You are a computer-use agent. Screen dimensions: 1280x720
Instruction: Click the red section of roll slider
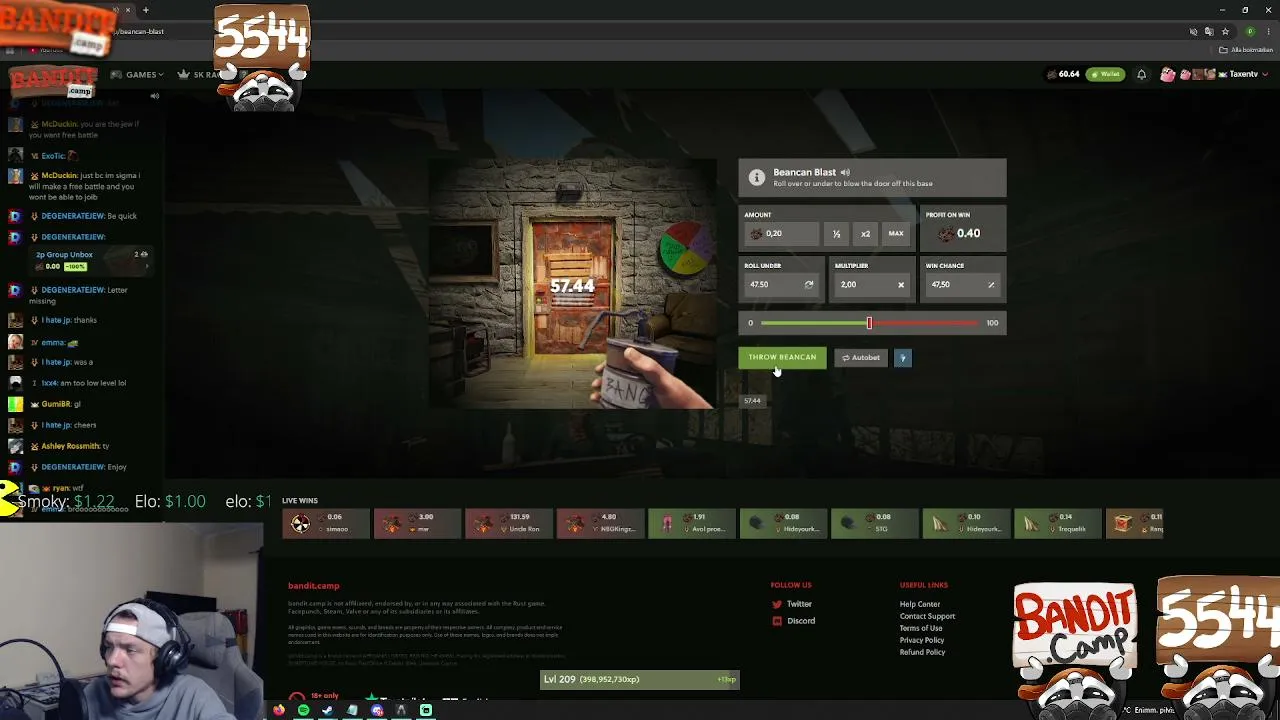click(925, 323)
